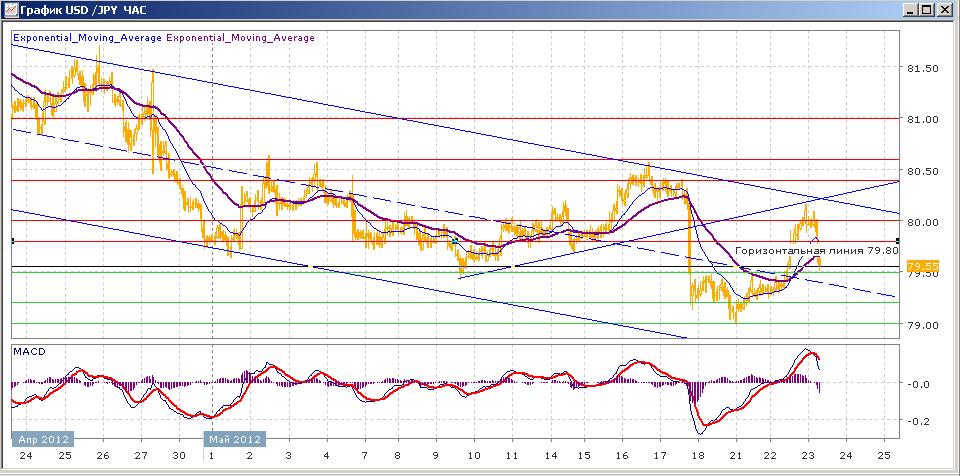Image resolution: width=960 pixels, height=476 pixels.
Task: Click the 81.00 price axis value
Action: tap(921, 119)
